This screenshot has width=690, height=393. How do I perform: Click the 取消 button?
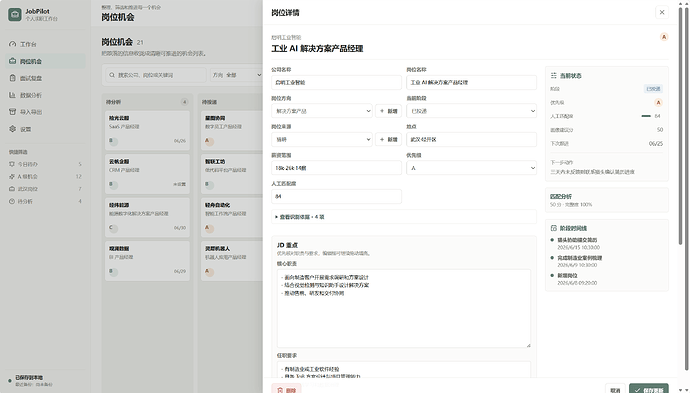[615, 389]
